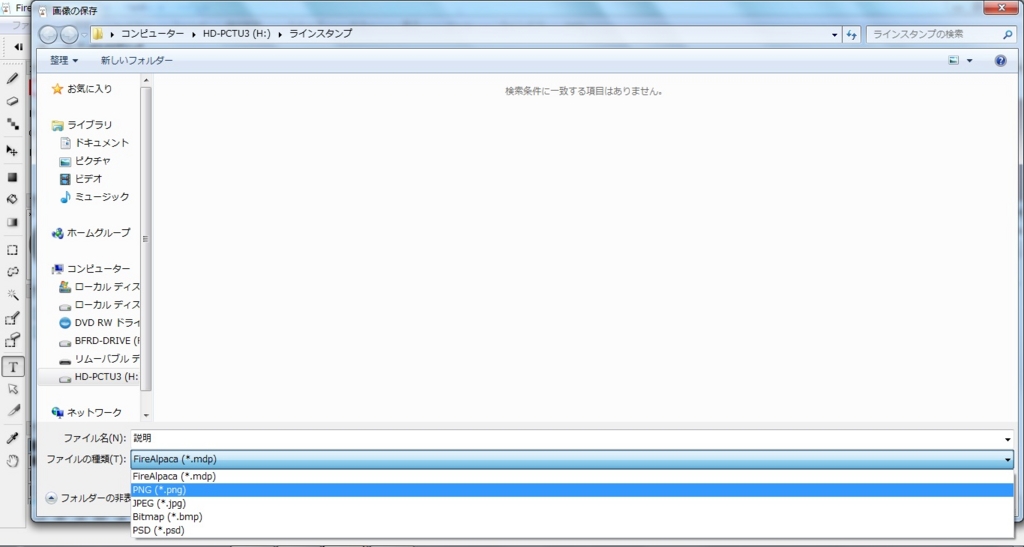Collapse the FireAlpaca tool panel arrow
1024x547 pixels.
click(x=18, y=46)
